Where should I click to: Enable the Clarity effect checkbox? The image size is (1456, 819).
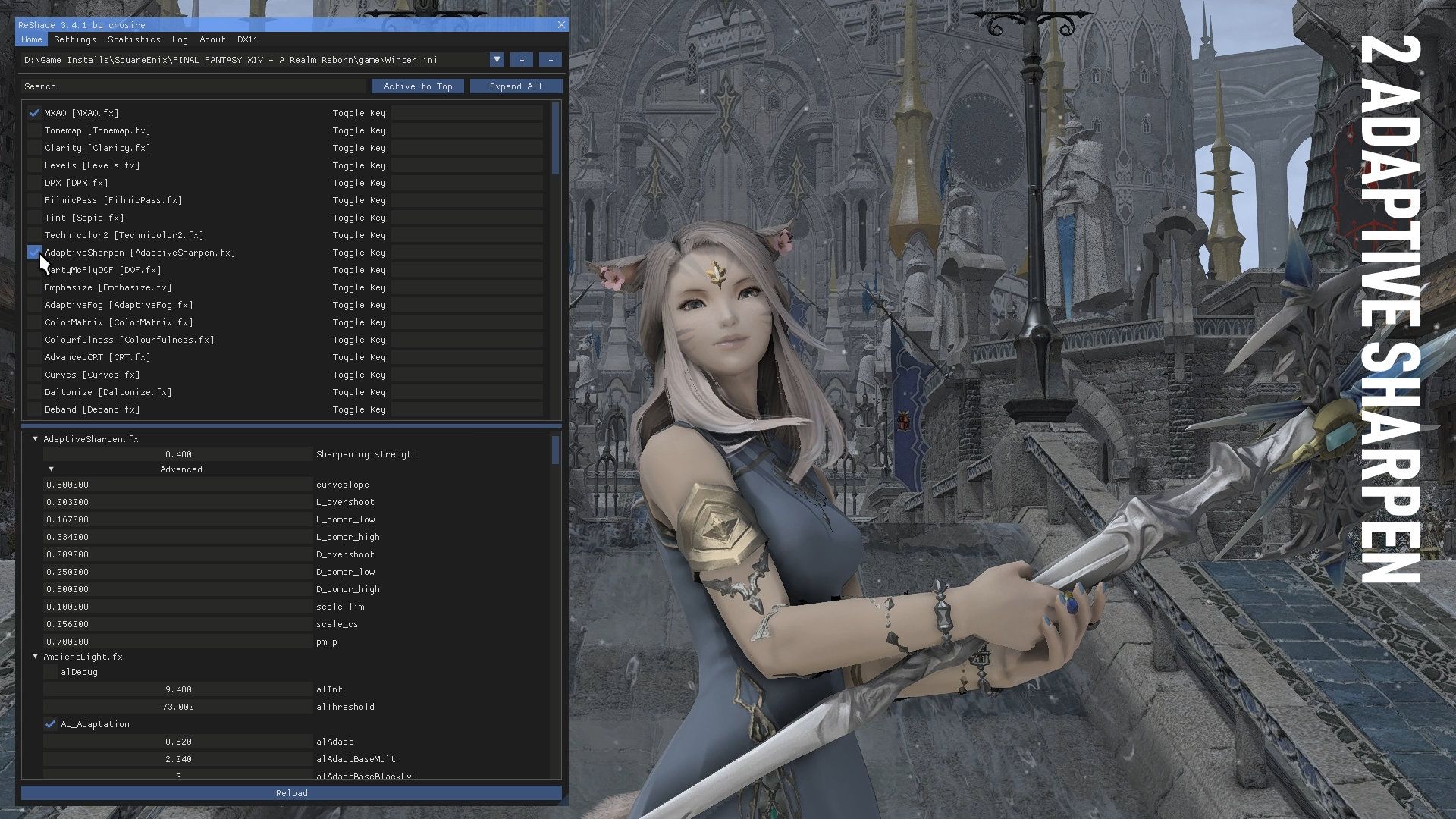point(34,148)
